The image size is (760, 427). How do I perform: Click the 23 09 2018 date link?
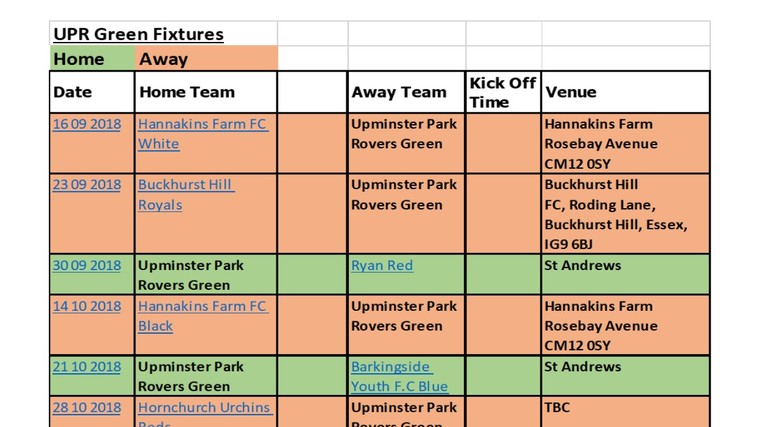pyautogui.click(x=86, y=185)
